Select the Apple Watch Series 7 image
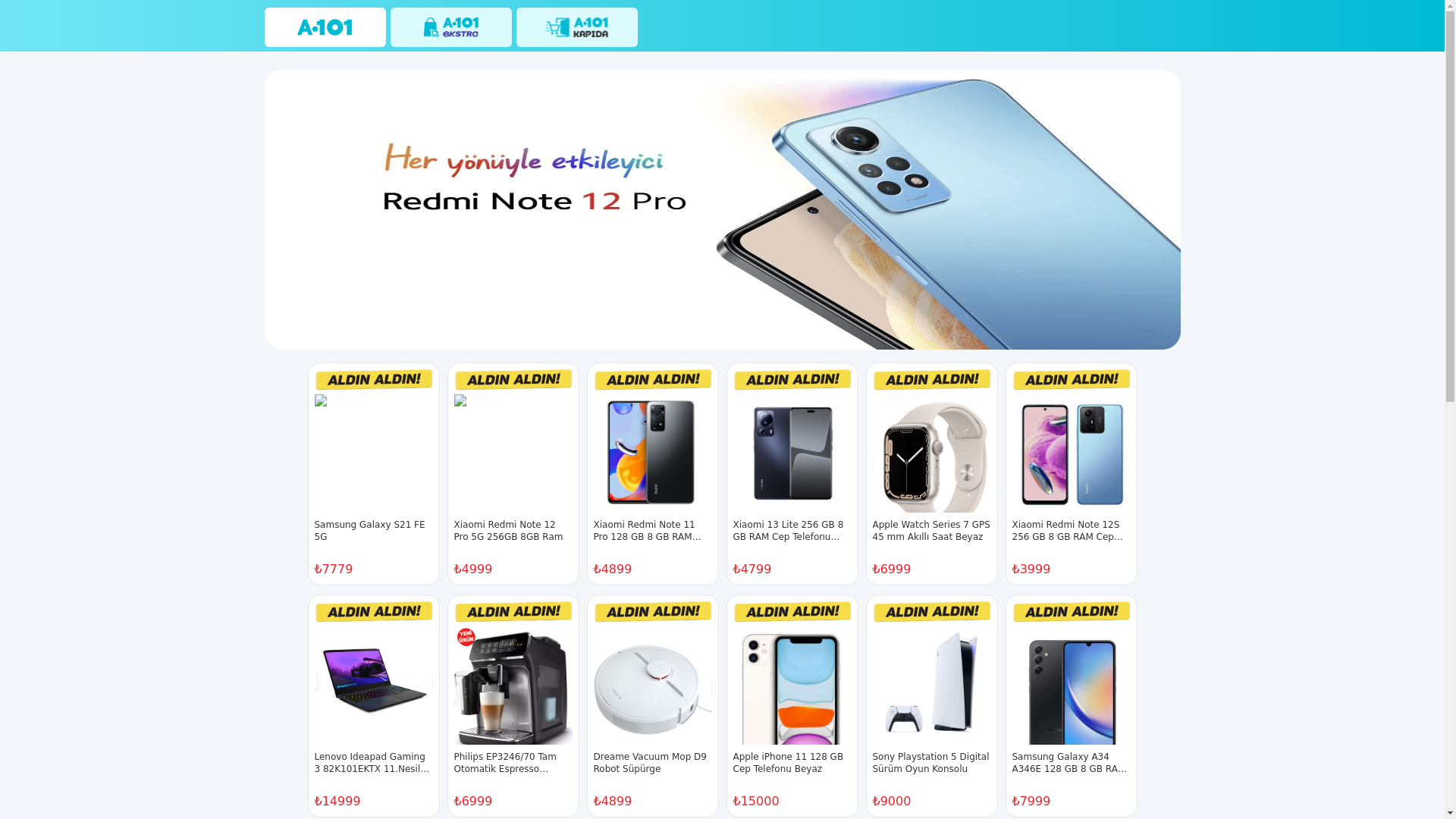Image resolution: width=1456 pixels, height=819 pixels. (x=931, y=453)
